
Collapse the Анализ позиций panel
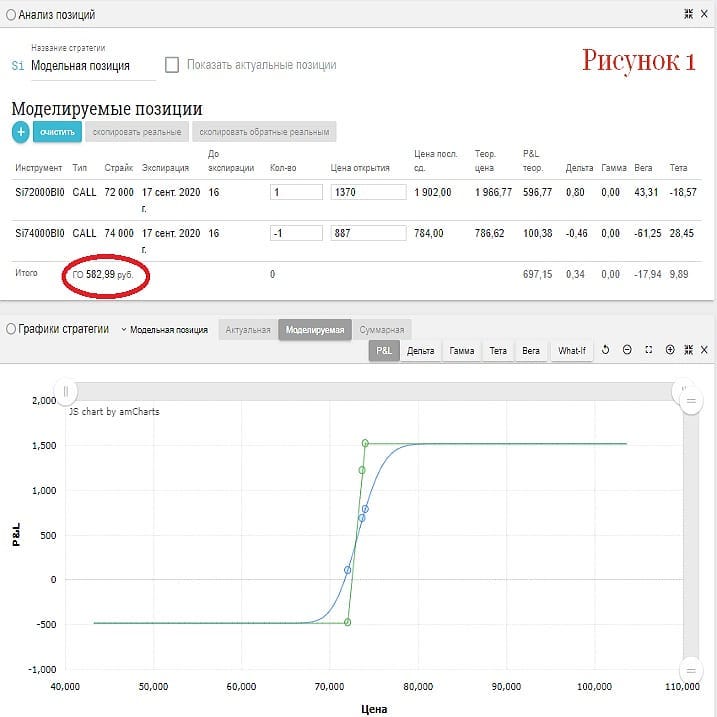pos(688,14)
